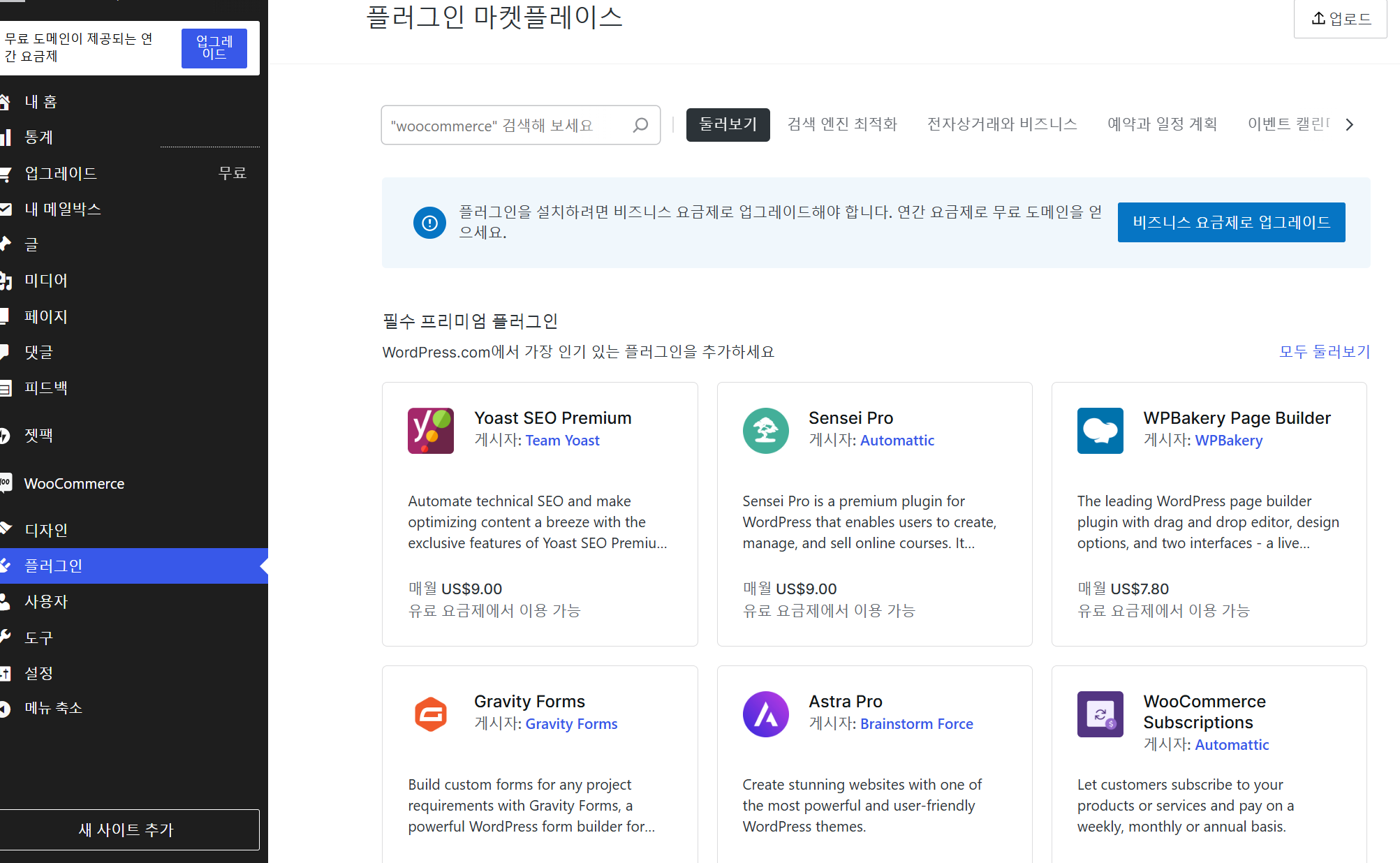The width and height of the screenshot is (1400, 863).
Task: Click the upload icon button 업로드
Action: click(x=1340, y=19)
